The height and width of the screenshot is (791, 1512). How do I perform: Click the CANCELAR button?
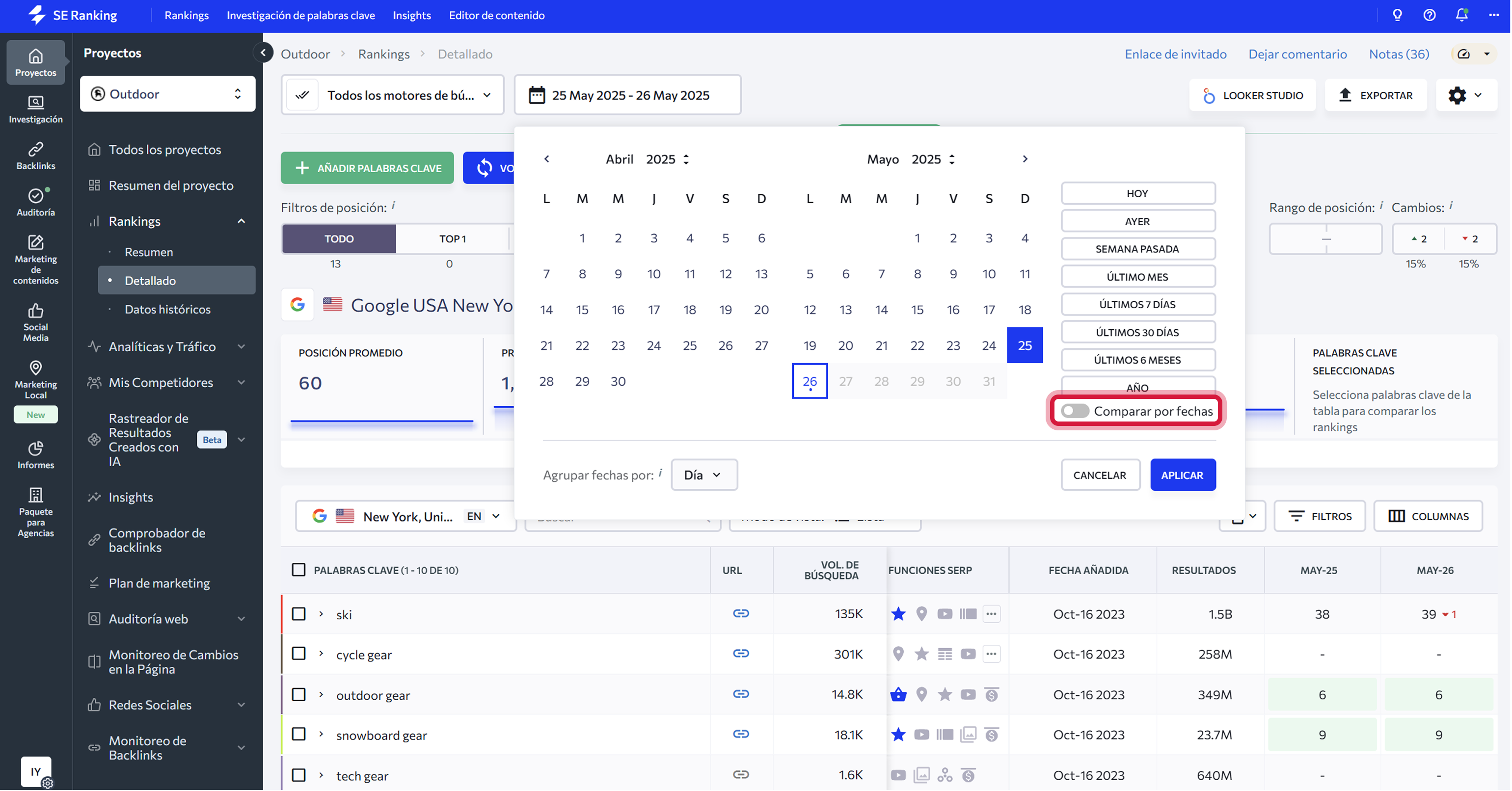tap(1100, 475)
